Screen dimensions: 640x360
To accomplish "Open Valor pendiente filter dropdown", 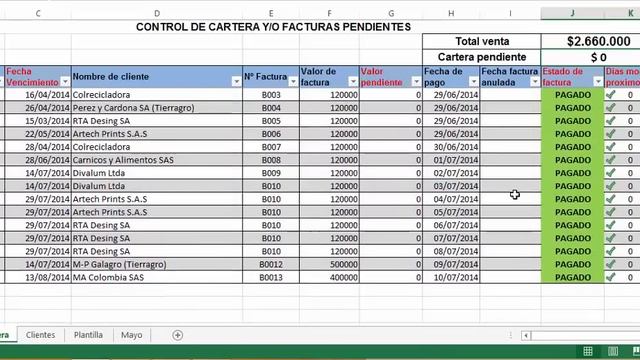I will [416, 82].
